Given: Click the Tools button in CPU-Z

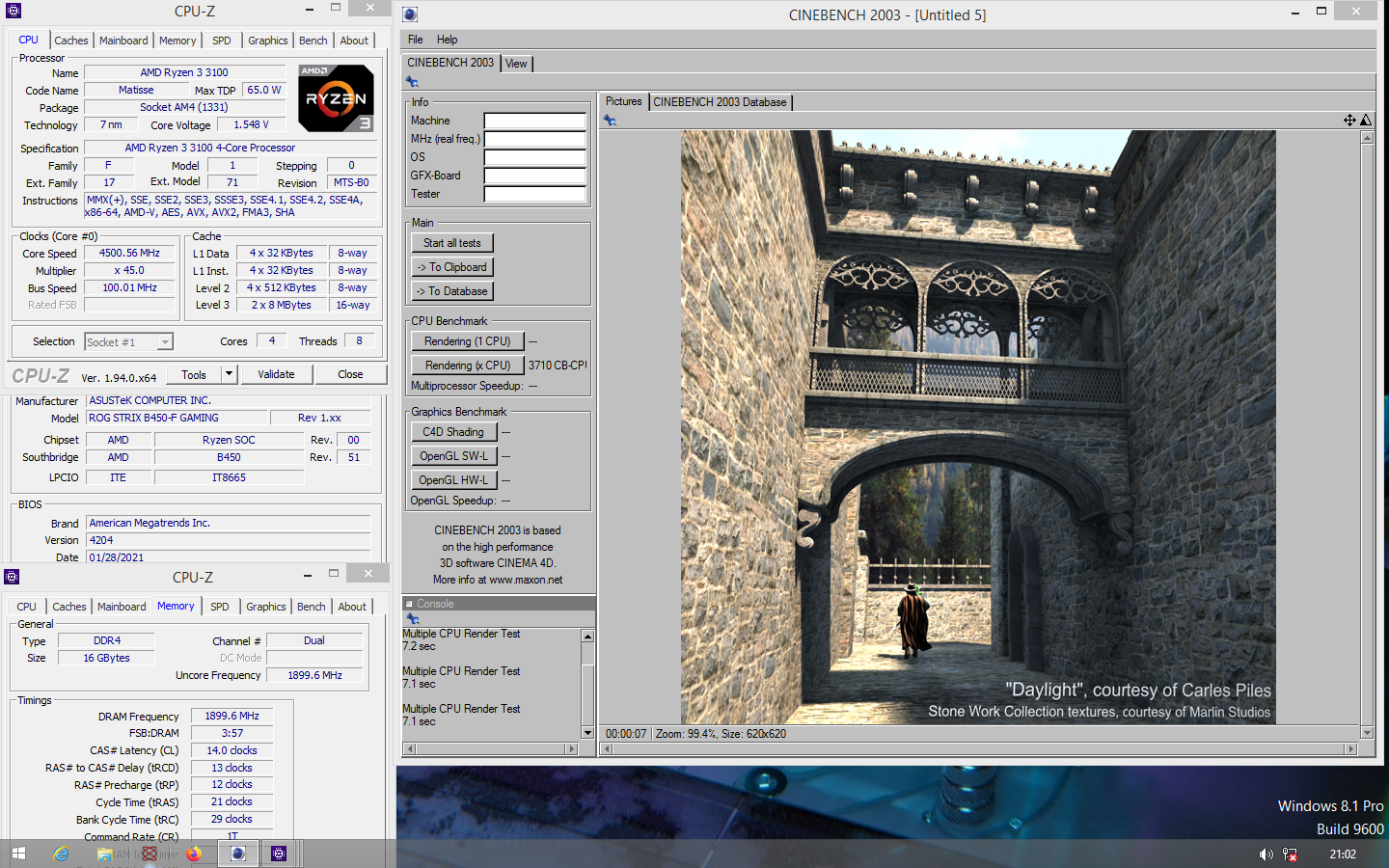Looking at the screenshot, I should [x=194, y=374].
